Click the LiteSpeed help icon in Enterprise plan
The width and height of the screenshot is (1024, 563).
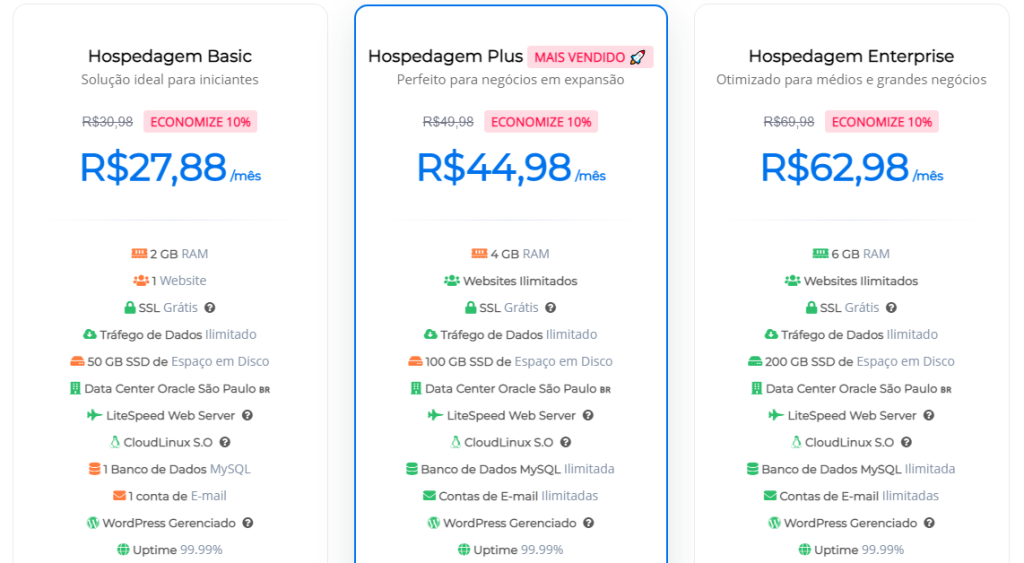(929, 415)
